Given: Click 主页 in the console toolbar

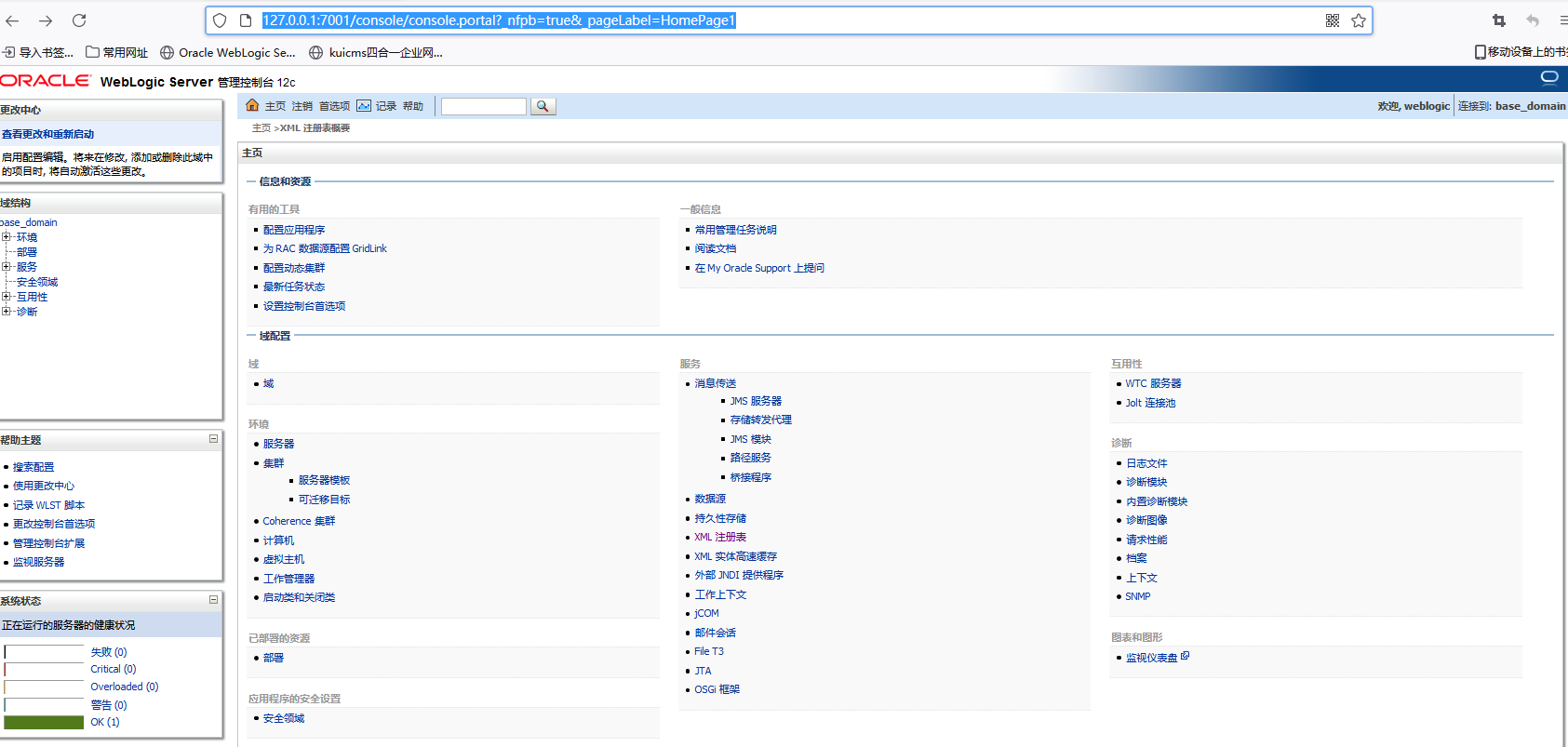Looking at the screenshot, I should pos(275,106).
